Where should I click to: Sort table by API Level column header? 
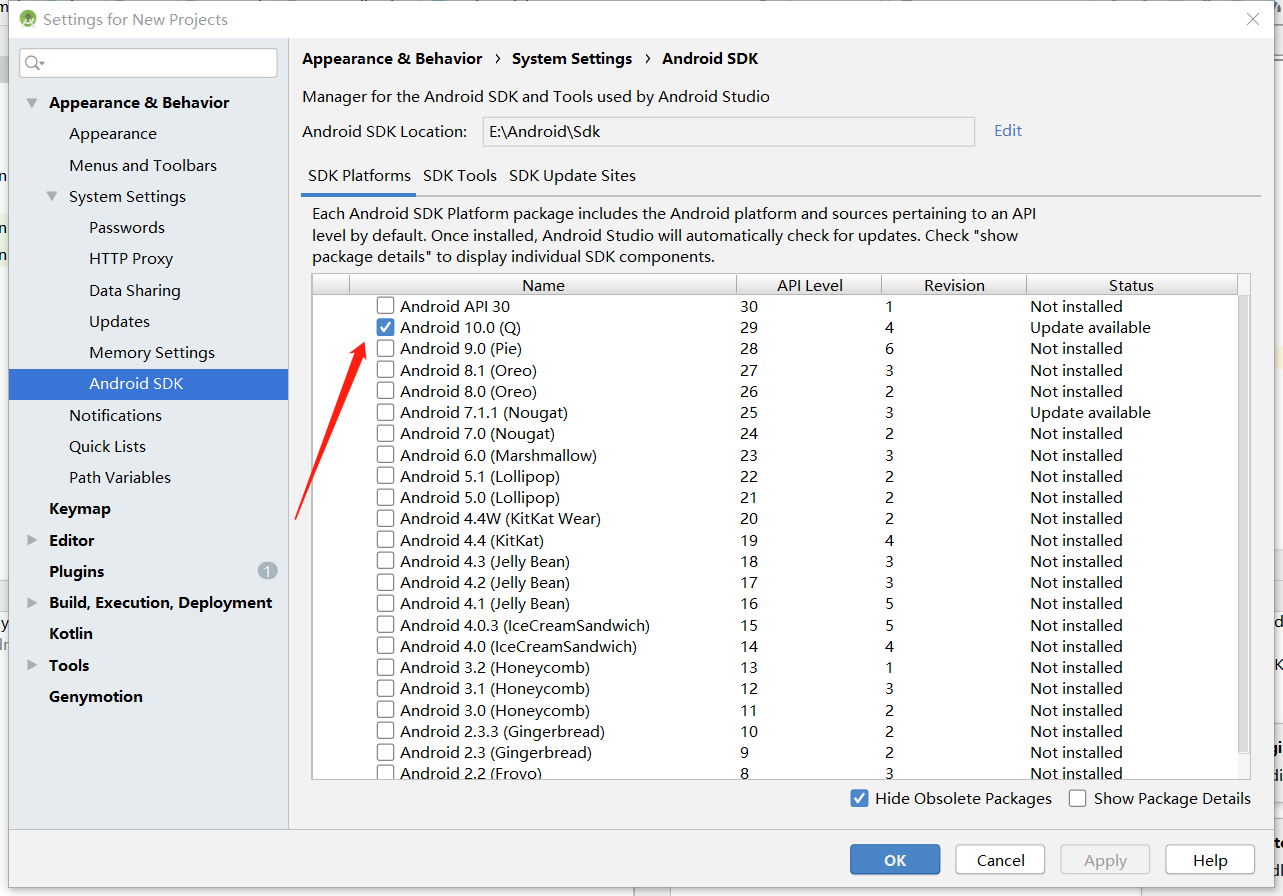[809, 285]
